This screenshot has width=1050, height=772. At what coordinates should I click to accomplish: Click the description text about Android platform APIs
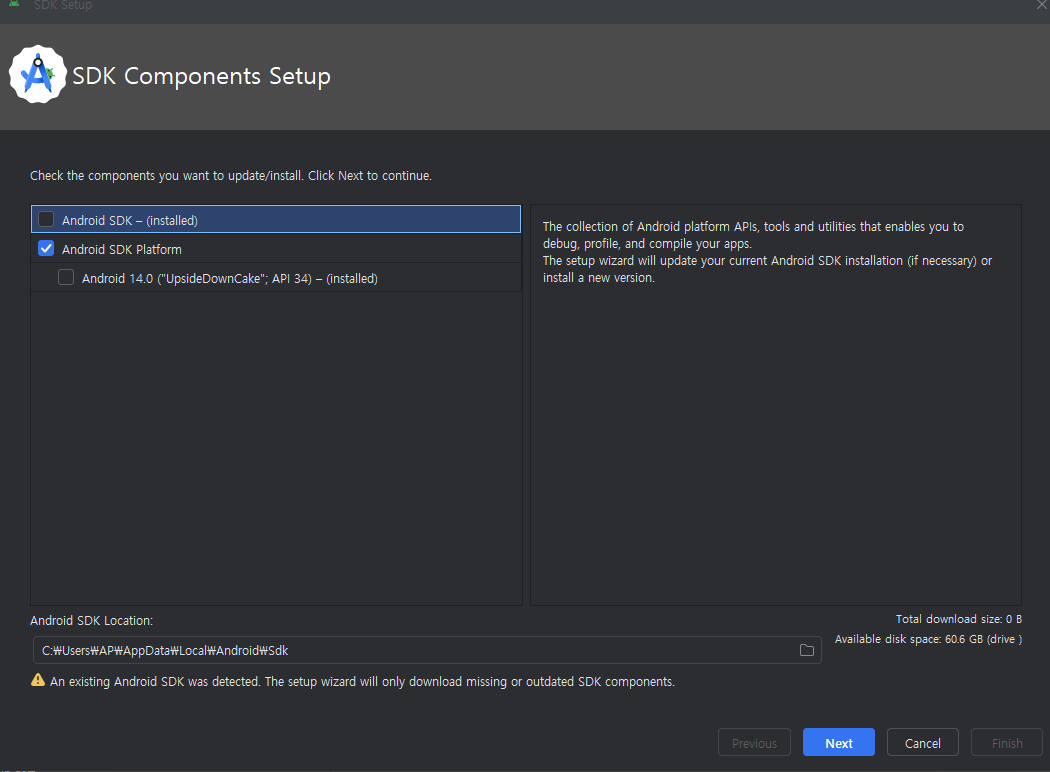(x=767, y=252)
